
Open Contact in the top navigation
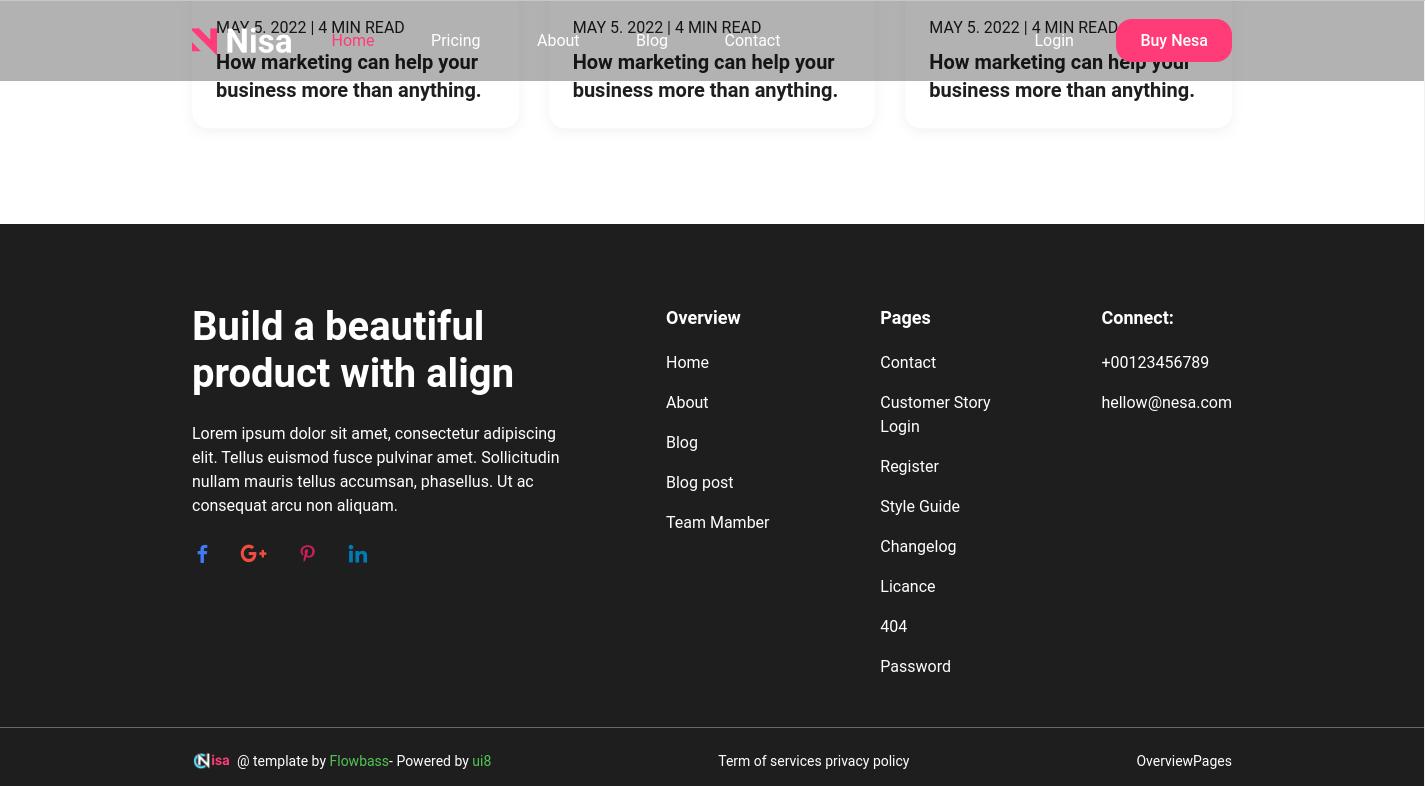pyautogui.click(x=752, y=40)
